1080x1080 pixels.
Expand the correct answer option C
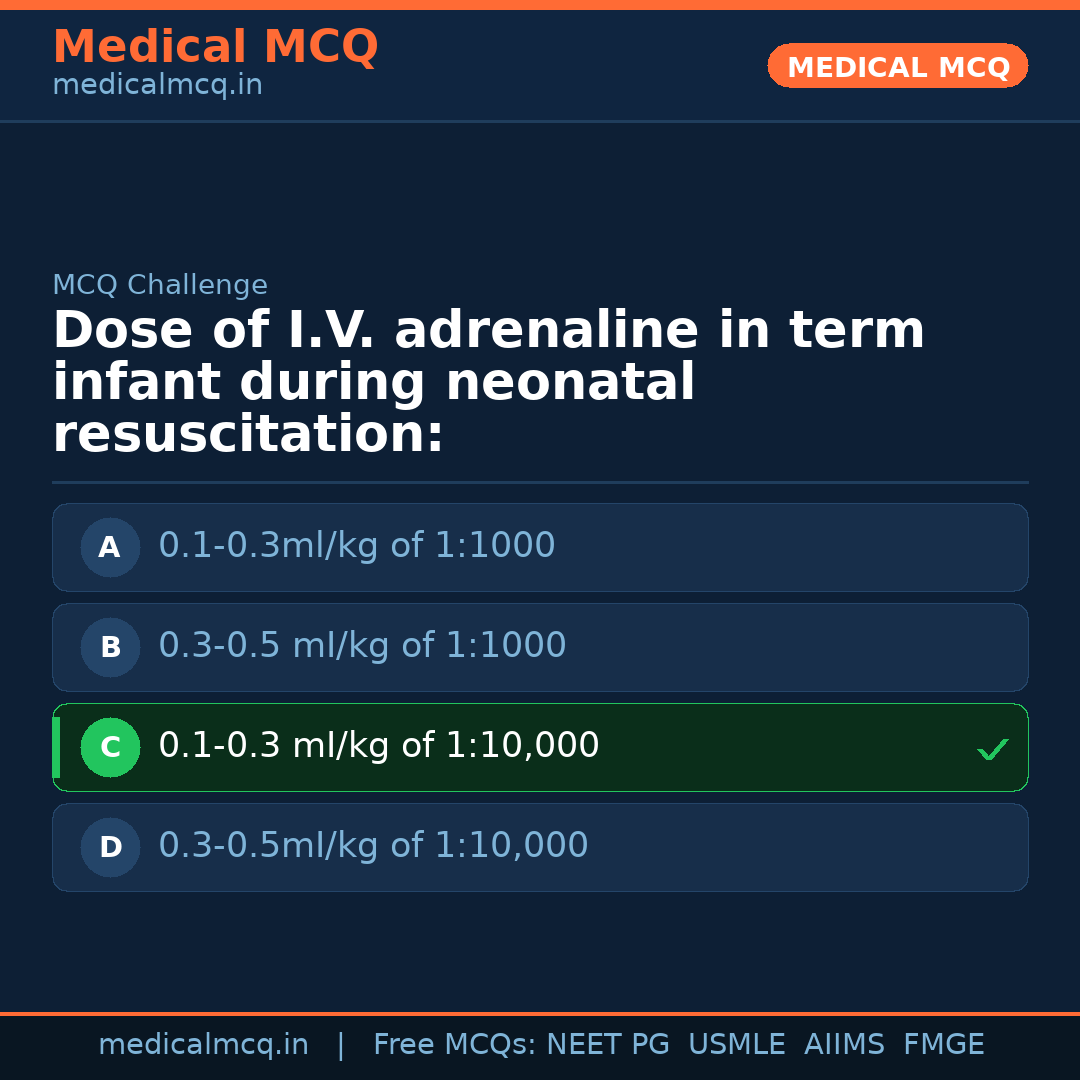tap(540, 747)
